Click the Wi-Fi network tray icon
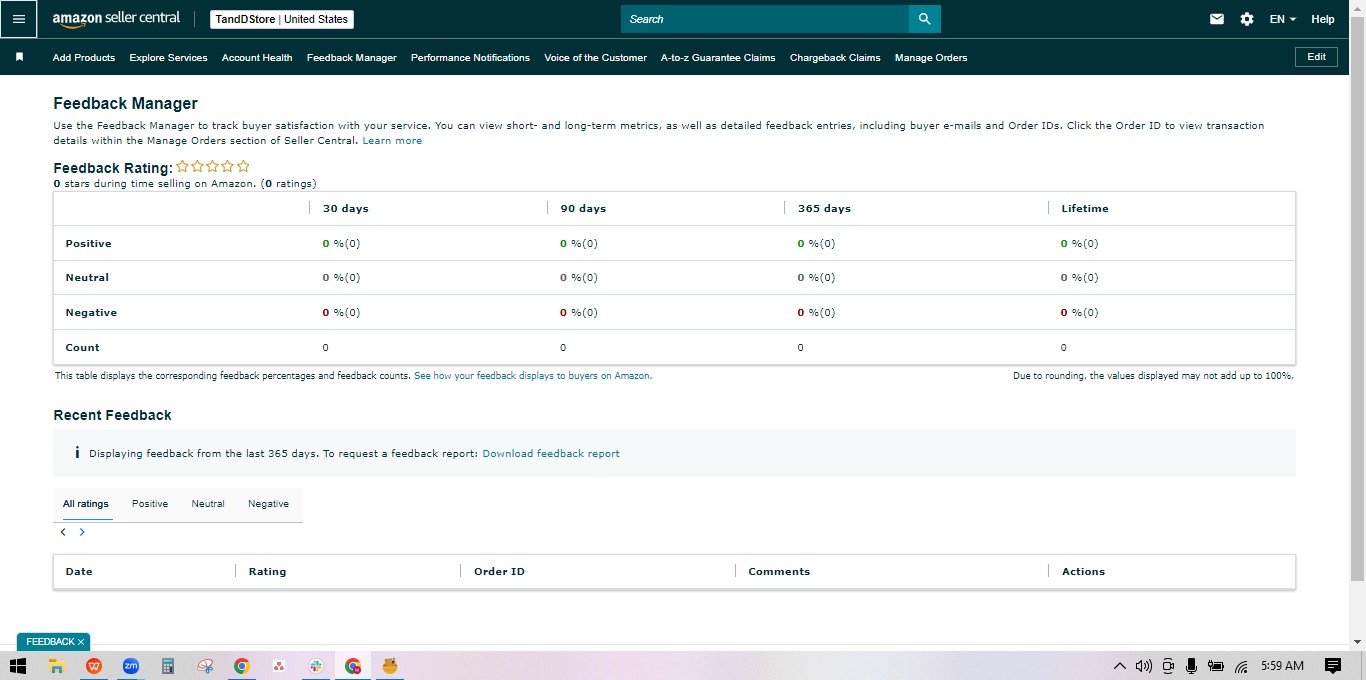Screen dimensions: 1366x680 (x=1241, y=666)
